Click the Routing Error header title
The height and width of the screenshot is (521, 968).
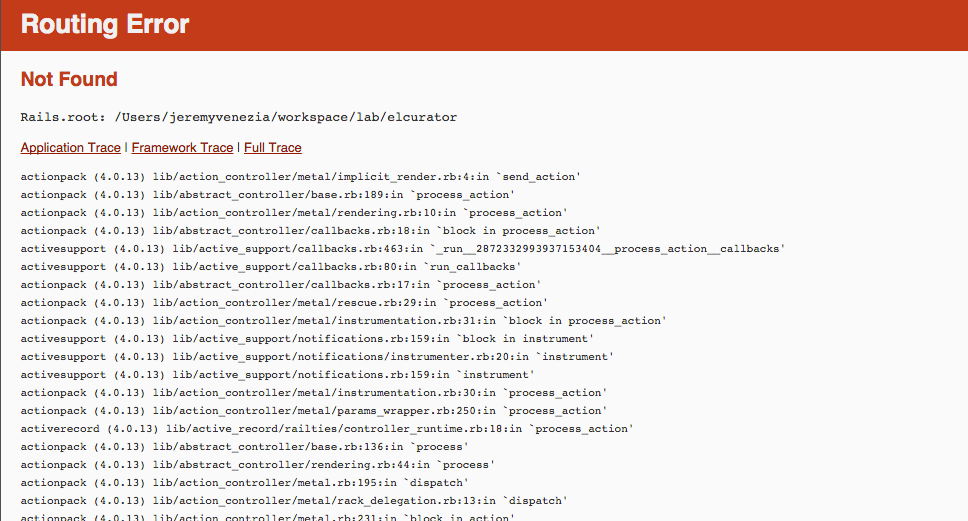[105, 25]
